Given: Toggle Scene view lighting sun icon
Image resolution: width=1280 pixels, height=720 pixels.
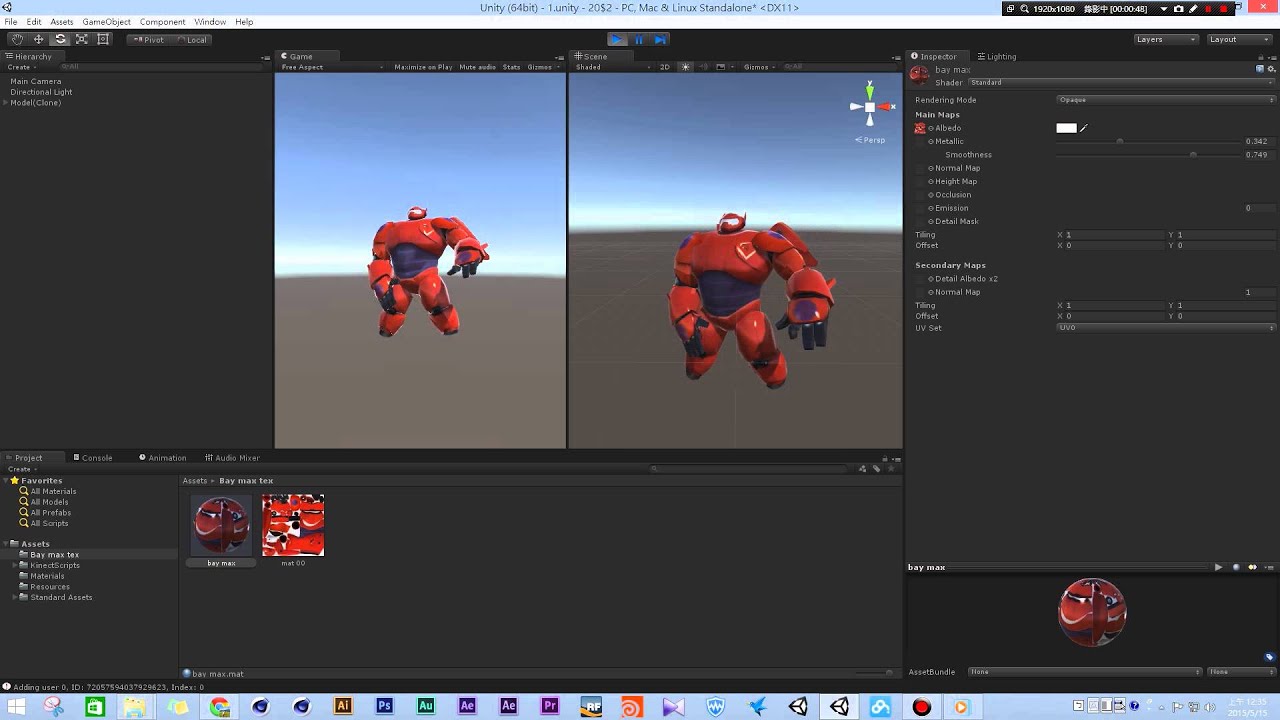Looking at the screenshot, I should pyautogui.click(x=685, y=67).
